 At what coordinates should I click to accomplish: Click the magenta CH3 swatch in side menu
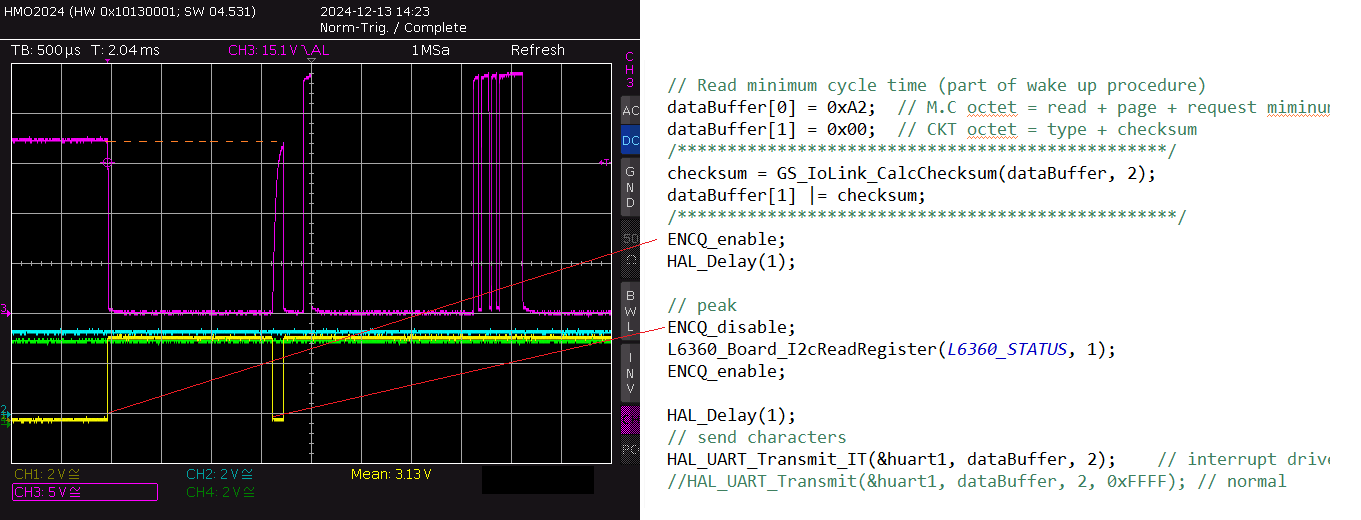click(629, 419)
